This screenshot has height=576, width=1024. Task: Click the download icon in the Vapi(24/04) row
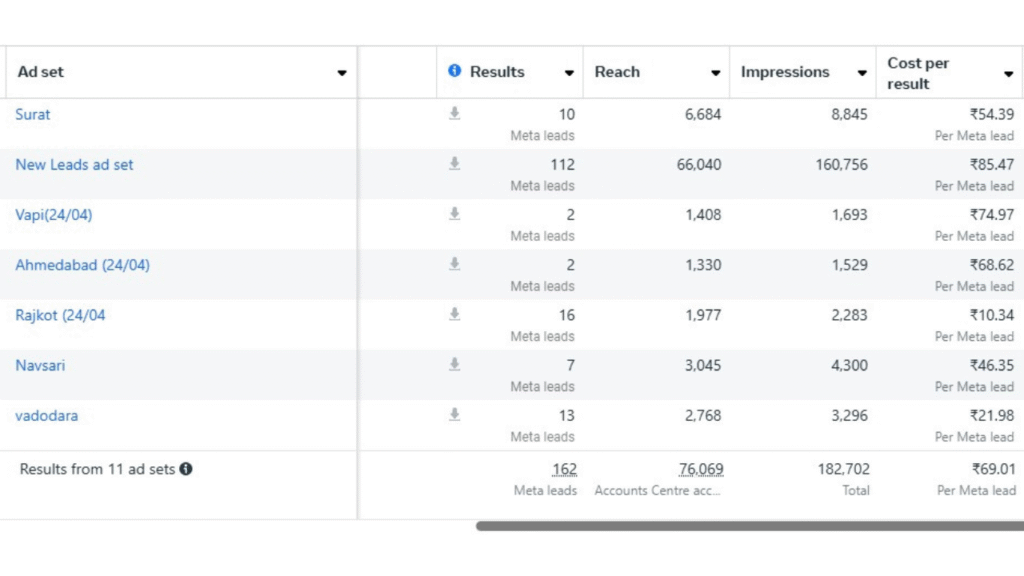(454, 214)
